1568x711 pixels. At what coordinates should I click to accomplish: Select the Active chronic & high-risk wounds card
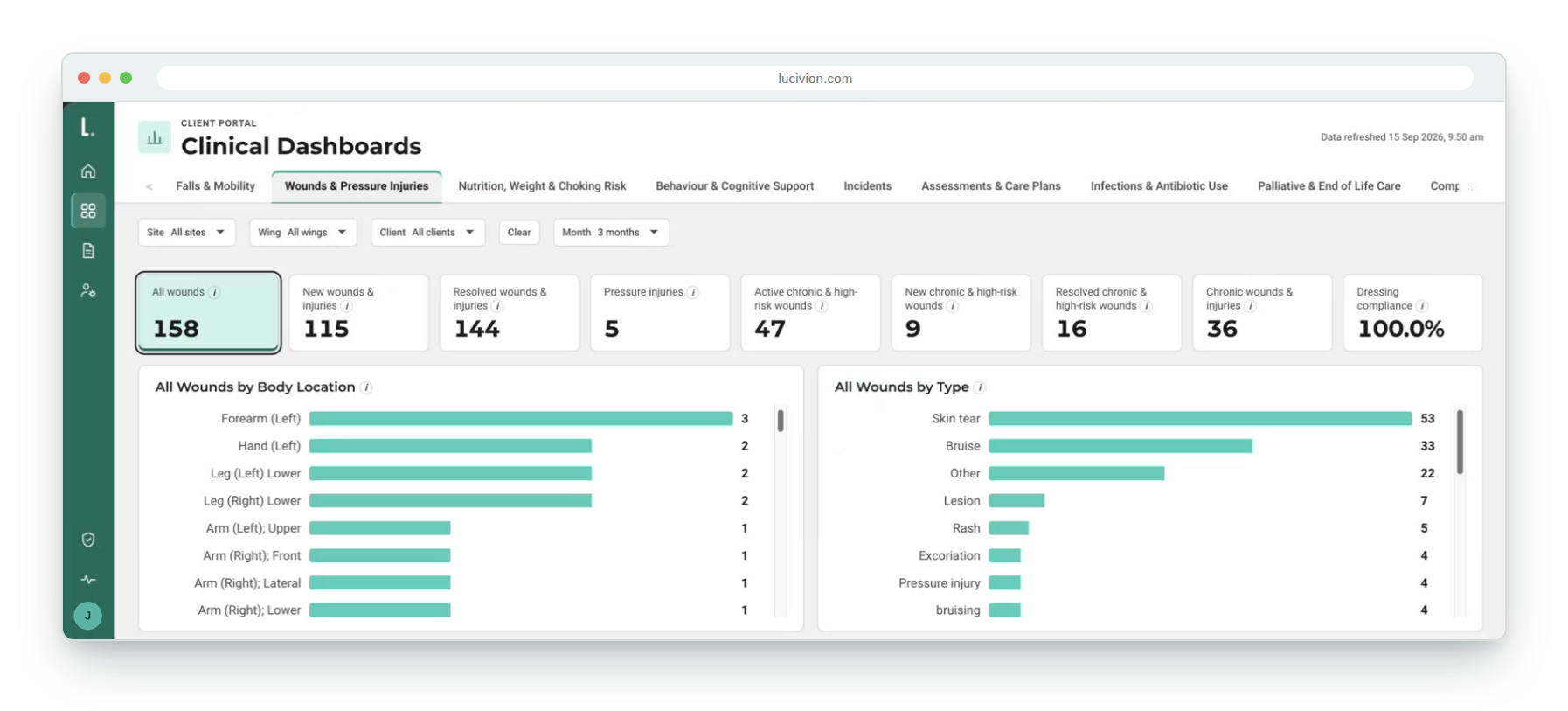tap(810, 313)
